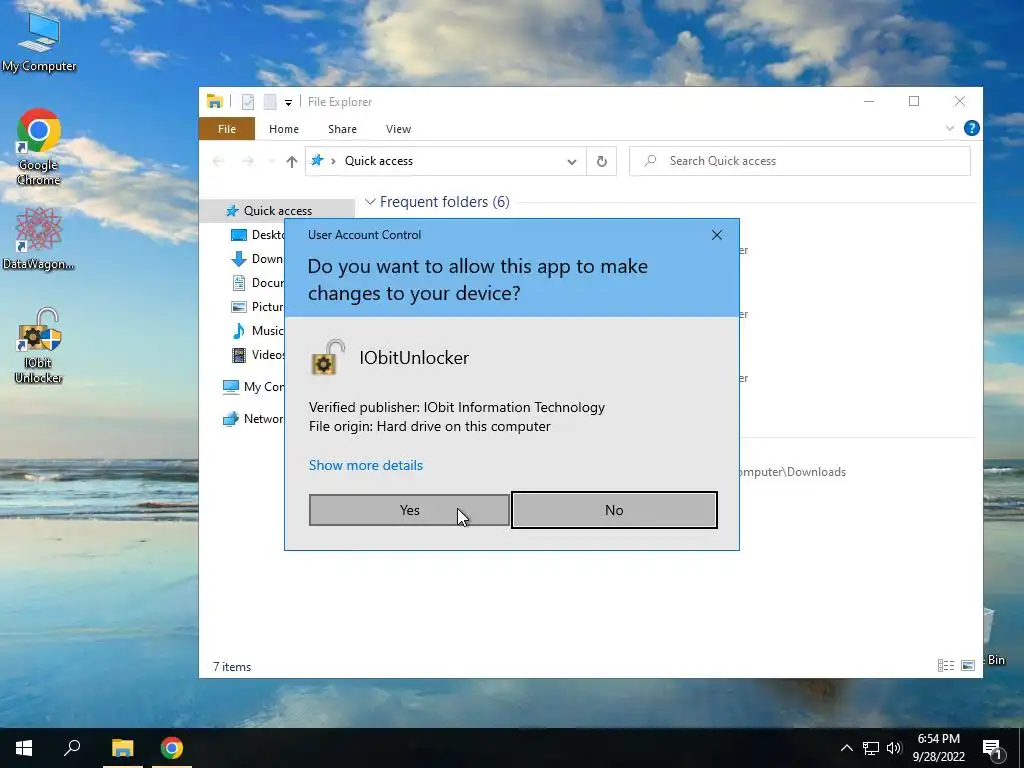Click the IObitUnlocker padlock icon in dialog

point(327,357)
